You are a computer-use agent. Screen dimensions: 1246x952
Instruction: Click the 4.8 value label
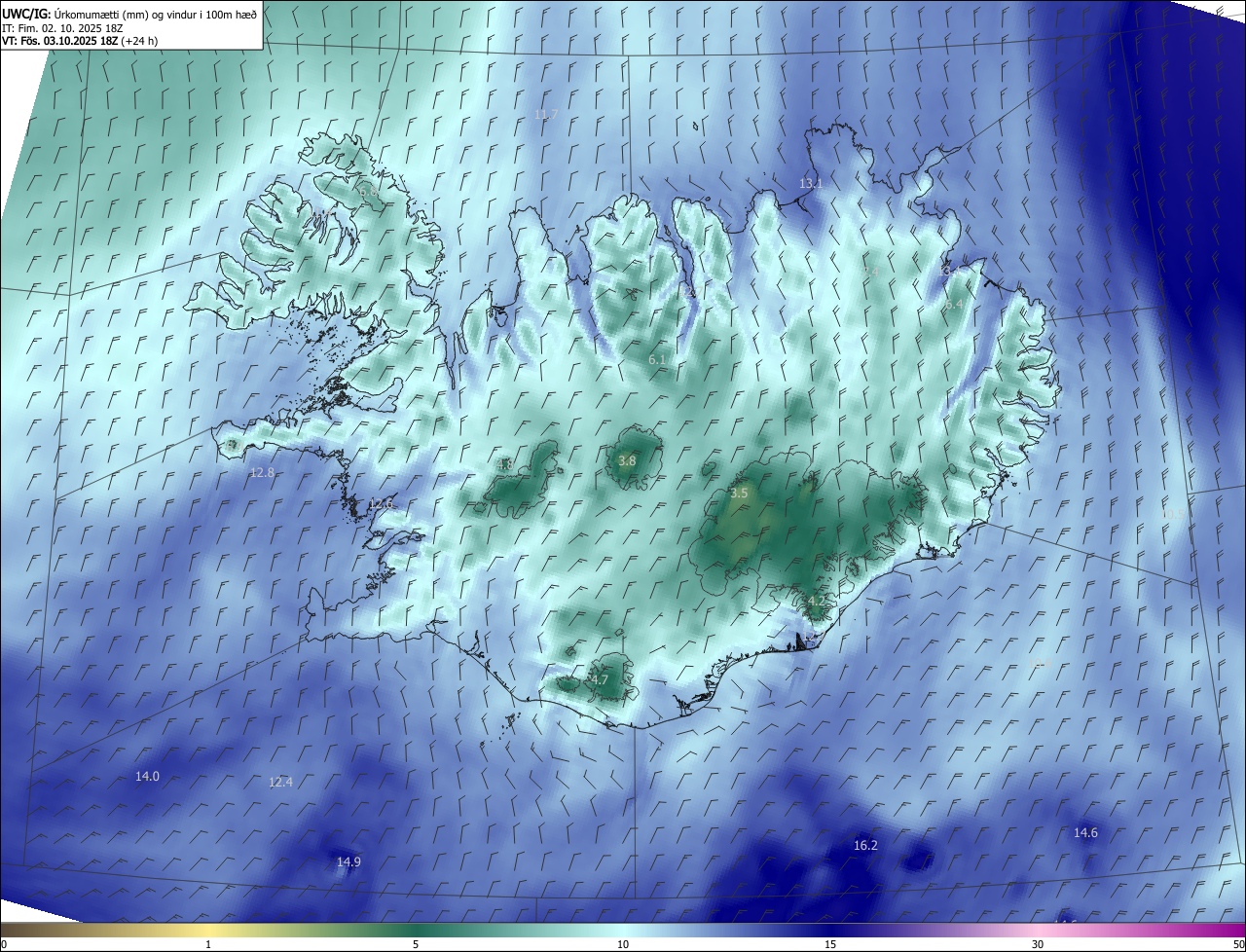point(504,465)
